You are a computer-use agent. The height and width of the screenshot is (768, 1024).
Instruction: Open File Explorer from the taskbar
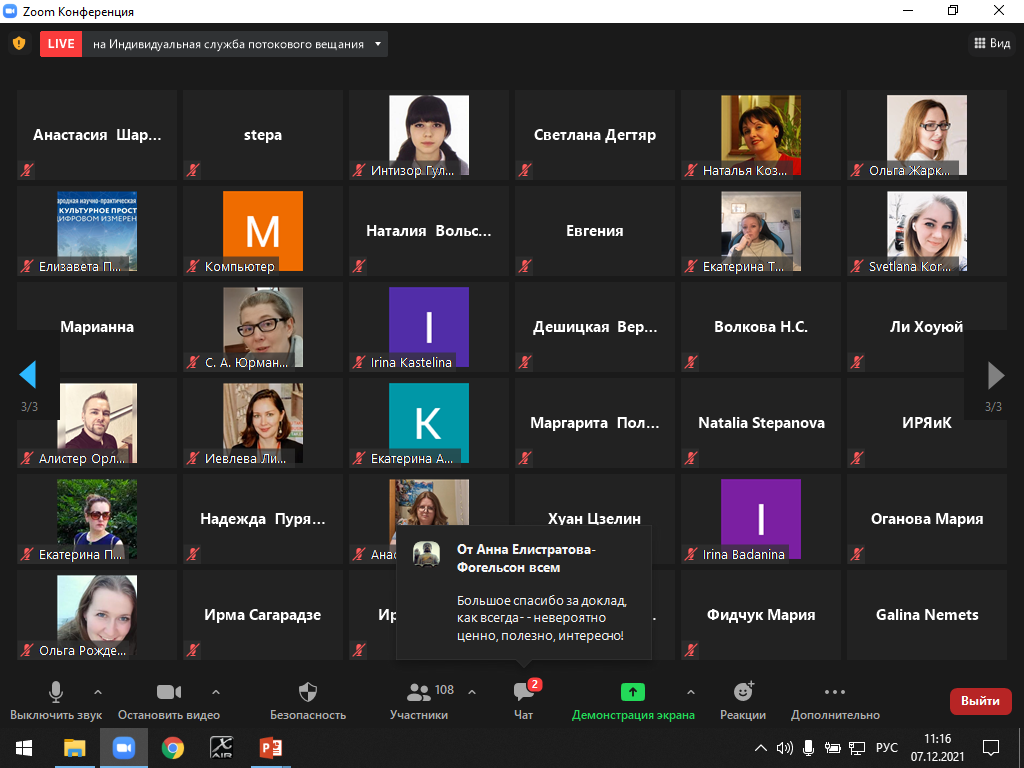point(74,748)
